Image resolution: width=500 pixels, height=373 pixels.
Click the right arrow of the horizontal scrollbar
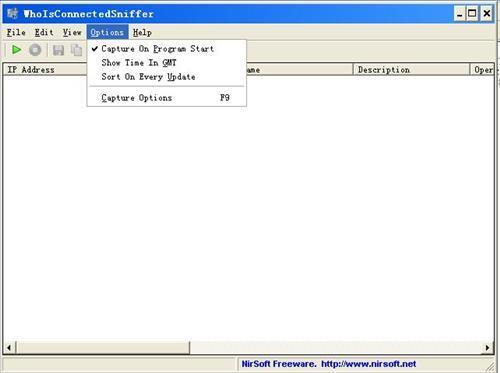pos(487,348)
